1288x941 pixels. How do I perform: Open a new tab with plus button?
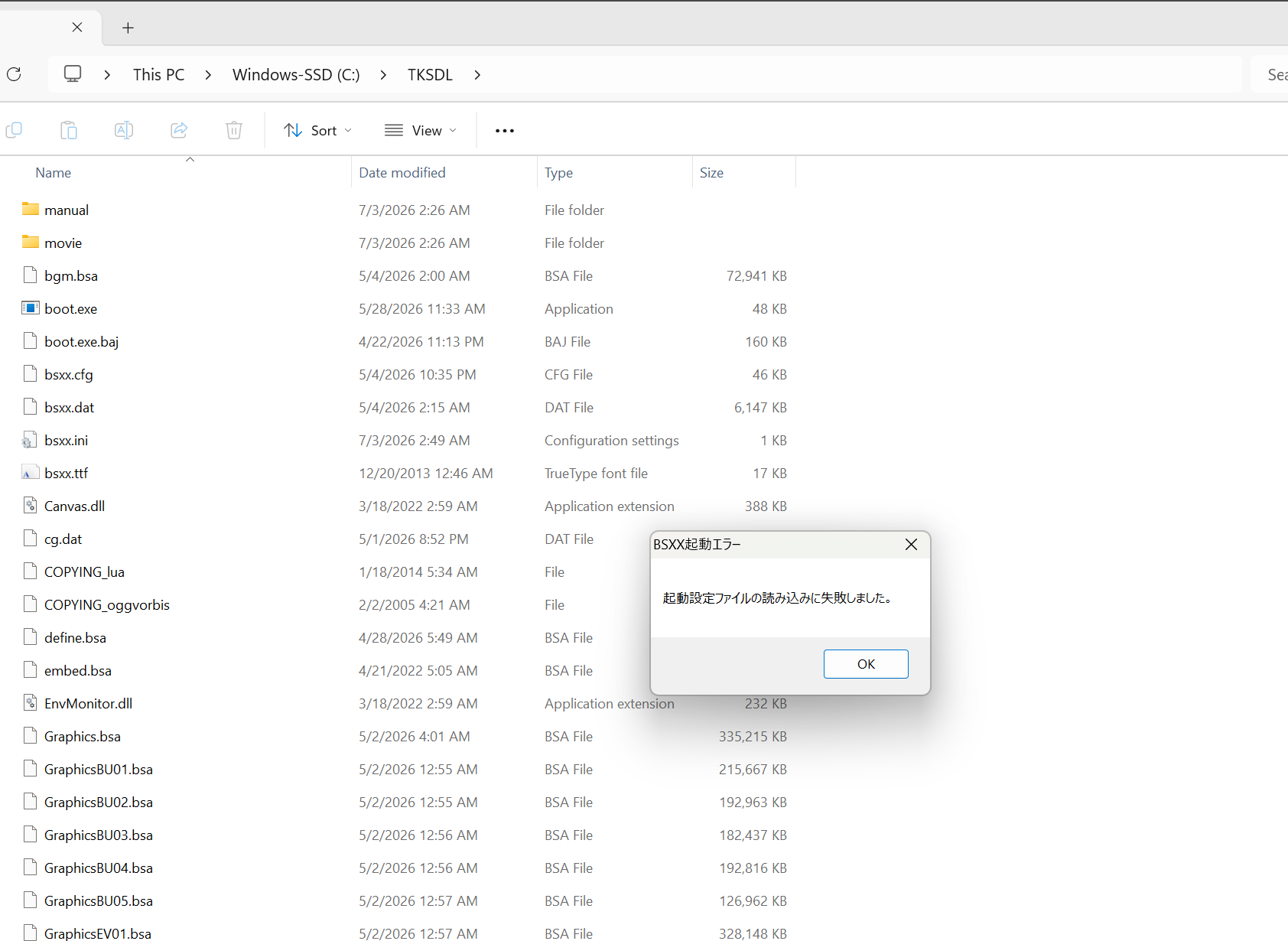128,28
